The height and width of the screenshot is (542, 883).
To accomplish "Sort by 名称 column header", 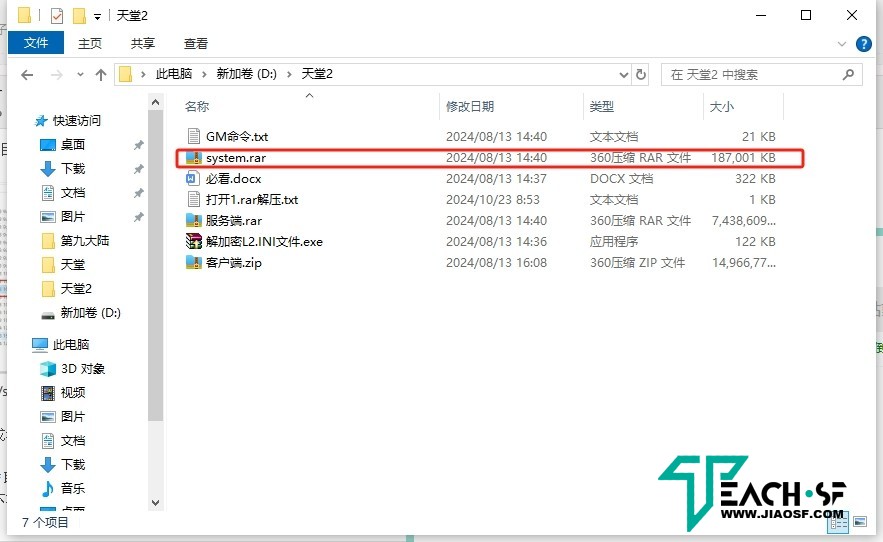I will coord(197,106).
